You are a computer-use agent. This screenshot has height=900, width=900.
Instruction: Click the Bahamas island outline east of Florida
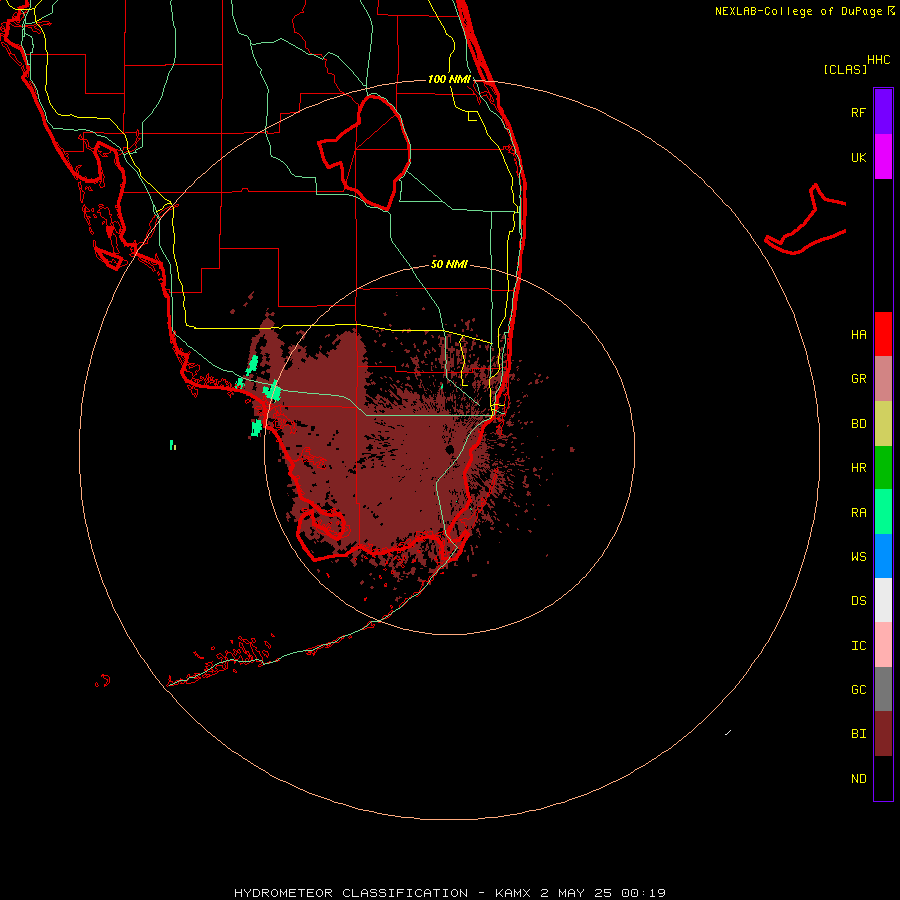pos(806,220)
